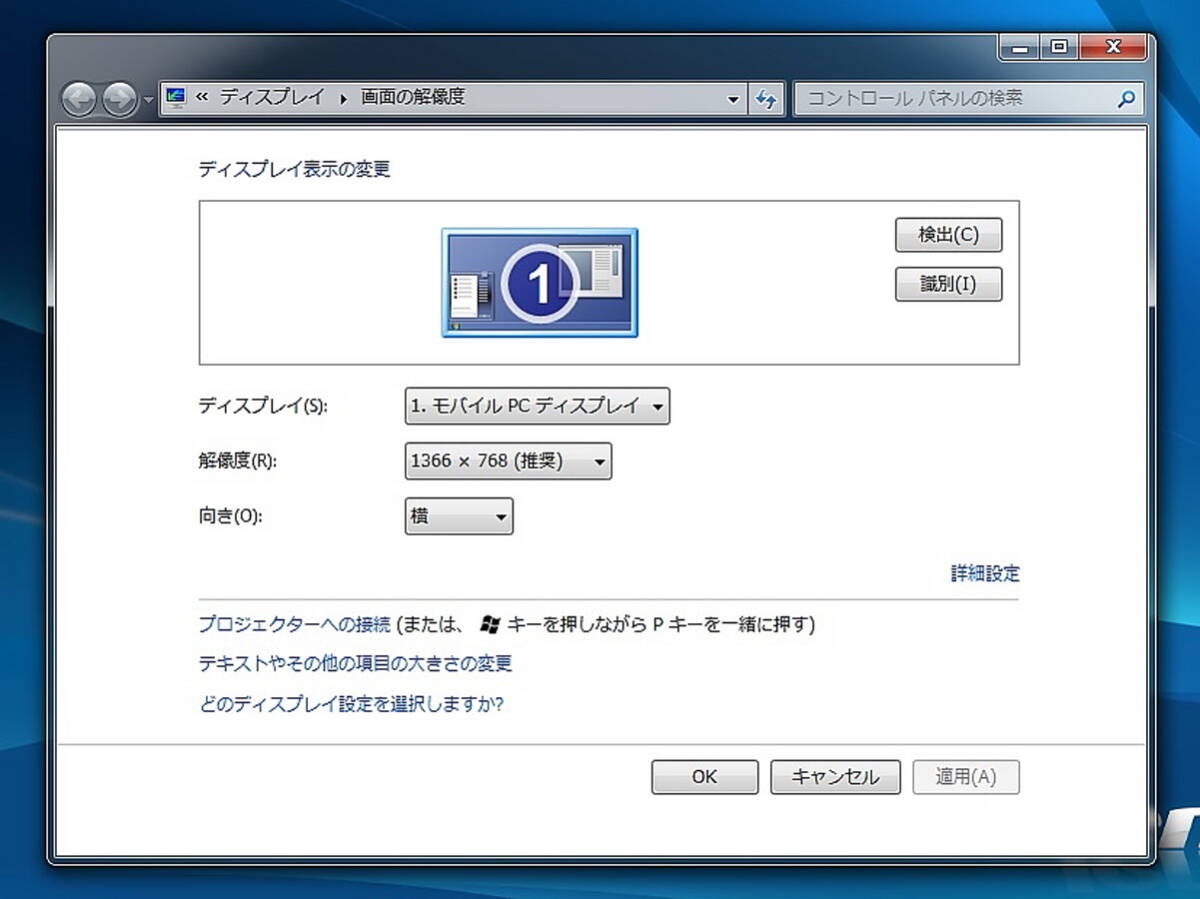Open the プロジェクターへの接続 link
Image resolution: width=1200 pixels, height=899 pixels.
point(294,625)
